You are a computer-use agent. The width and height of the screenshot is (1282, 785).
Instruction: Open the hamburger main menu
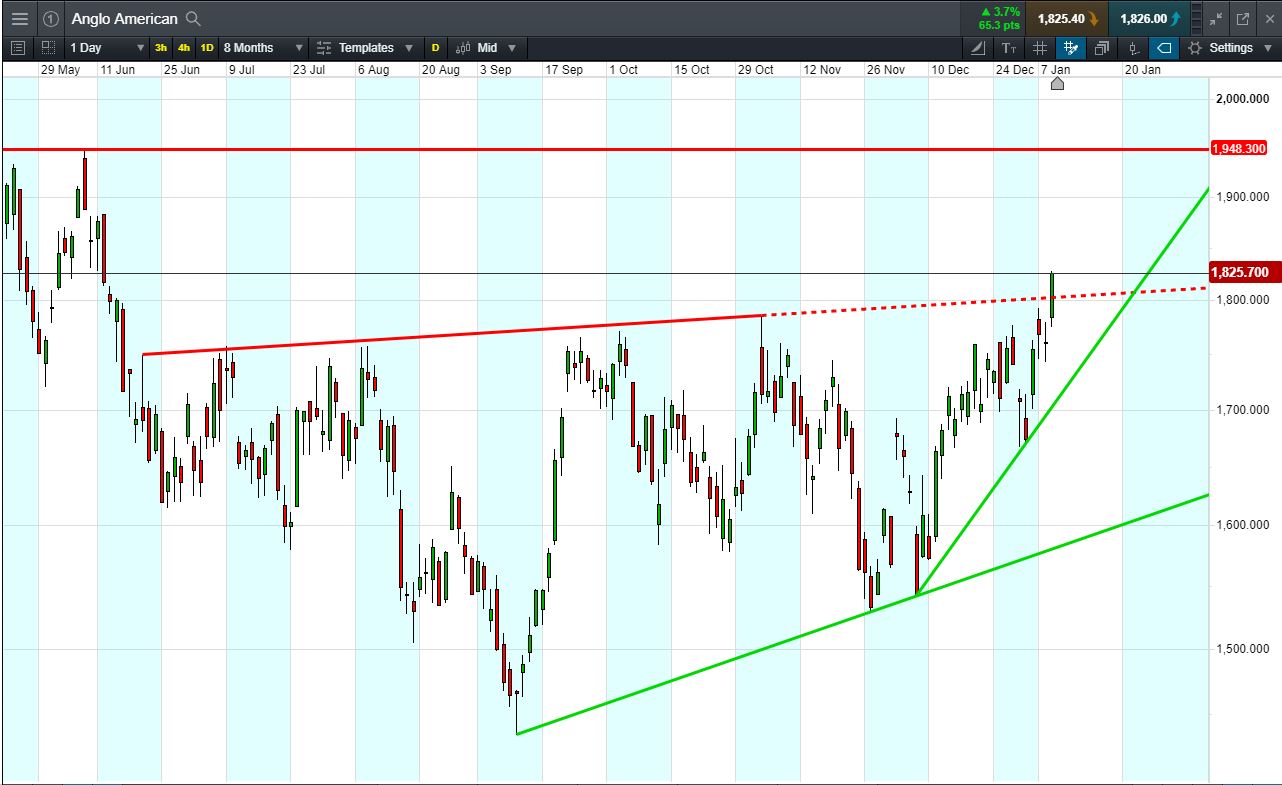point(20,19)
